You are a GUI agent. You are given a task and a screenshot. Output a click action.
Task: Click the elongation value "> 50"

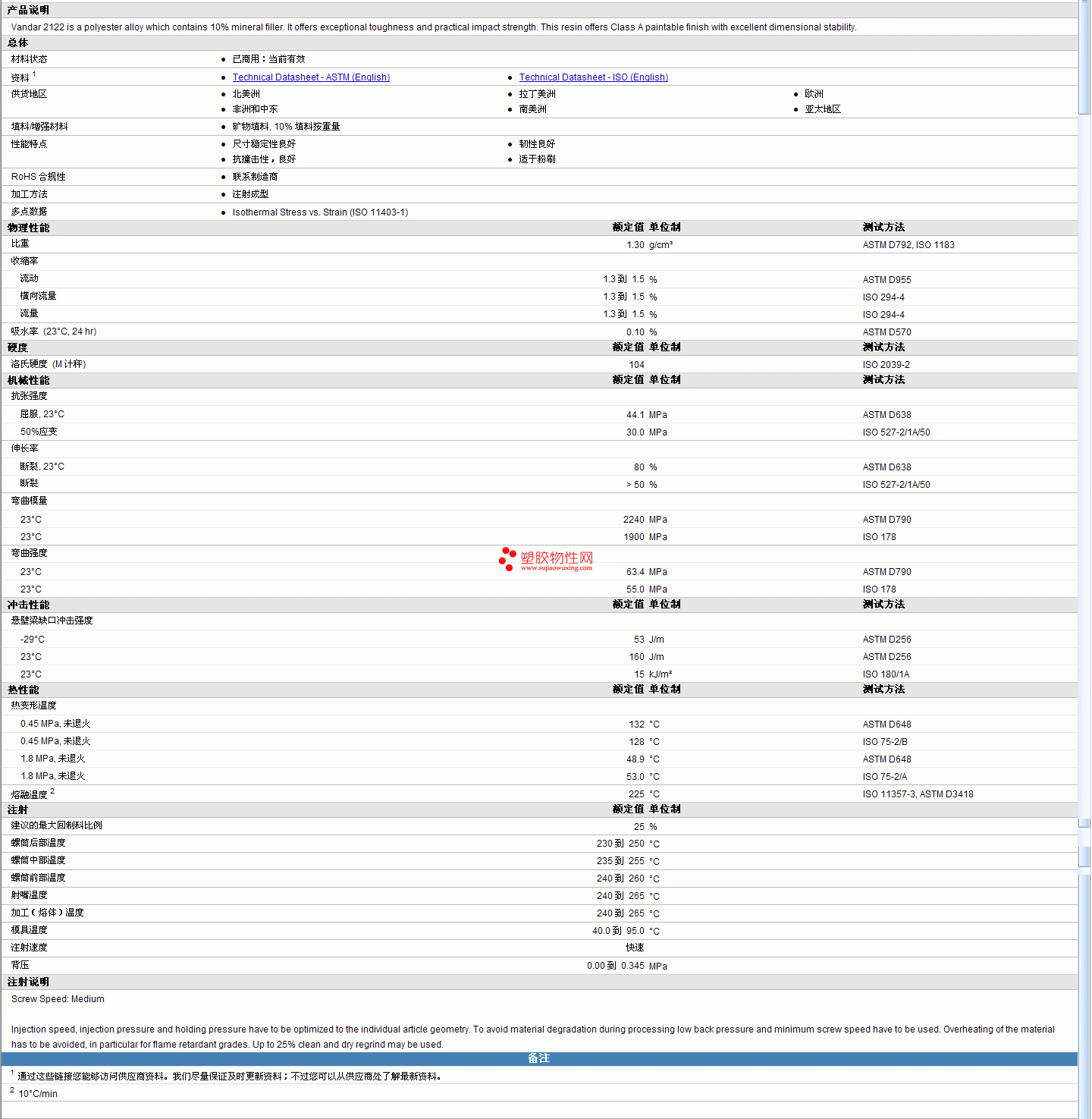point(635,485)
